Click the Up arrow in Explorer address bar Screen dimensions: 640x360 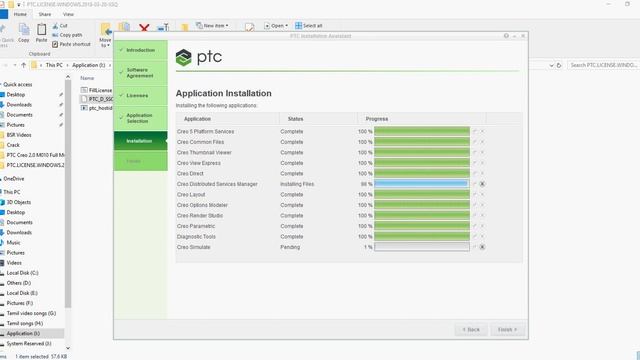pyautogui.click(x=23, y=65)
